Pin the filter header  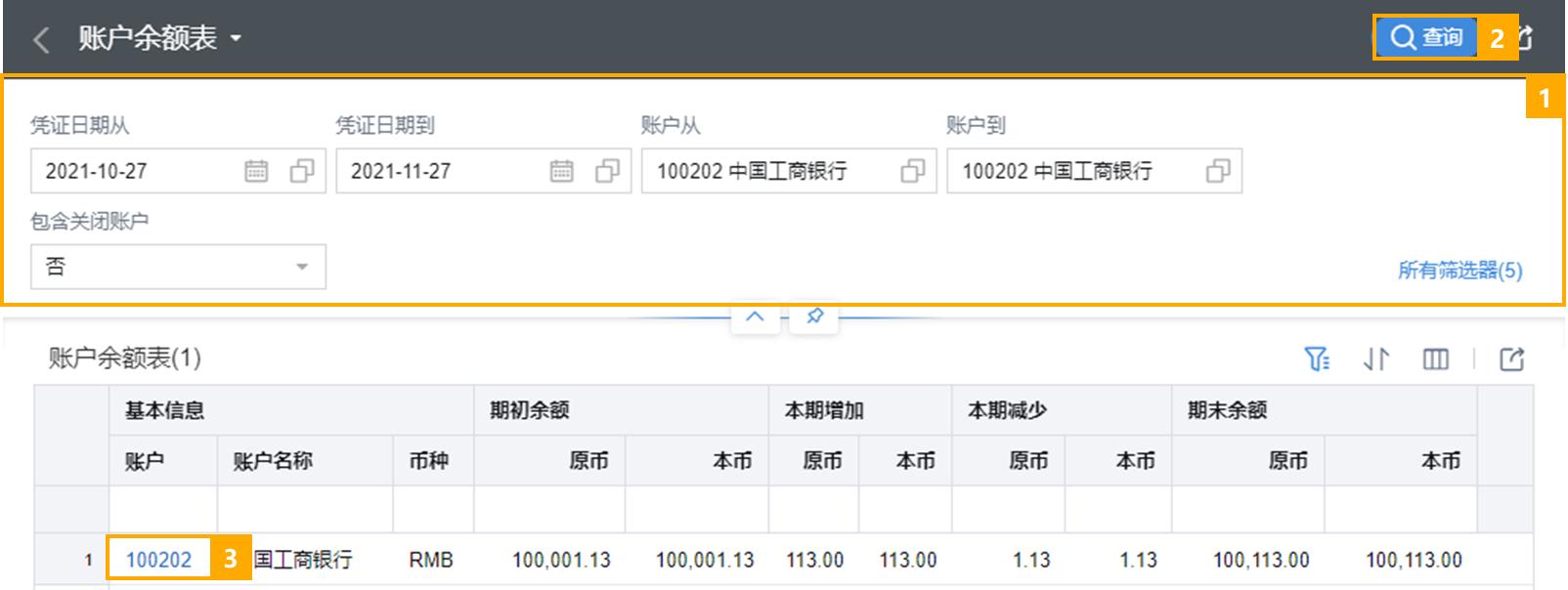coord(814,316)
